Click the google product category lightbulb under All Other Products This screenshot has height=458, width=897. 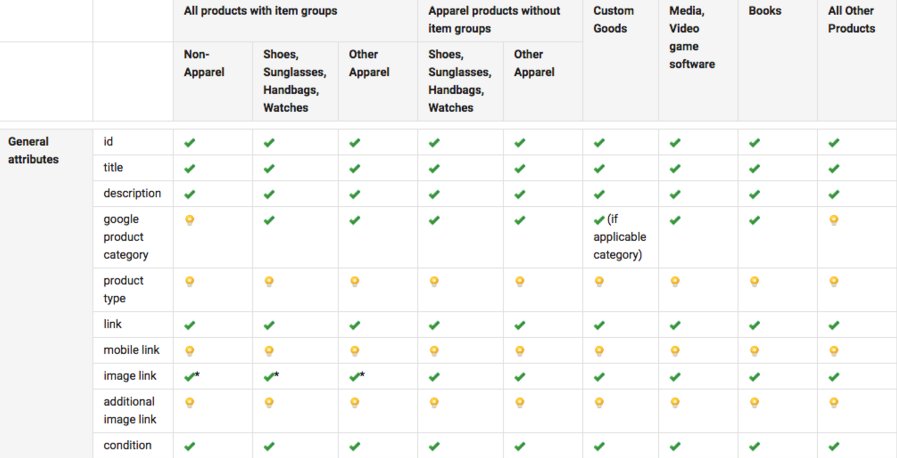[833, 220]
